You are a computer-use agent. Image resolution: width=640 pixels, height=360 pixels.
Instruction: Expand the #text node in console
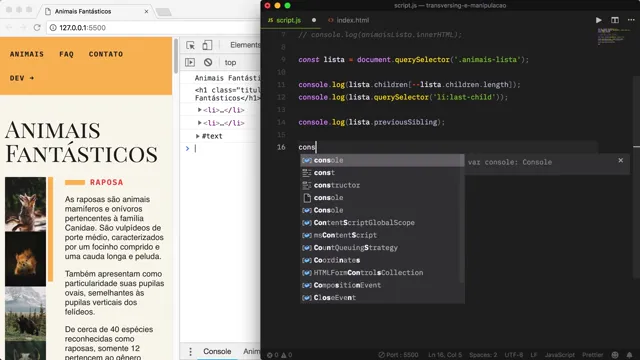(198, 136)
